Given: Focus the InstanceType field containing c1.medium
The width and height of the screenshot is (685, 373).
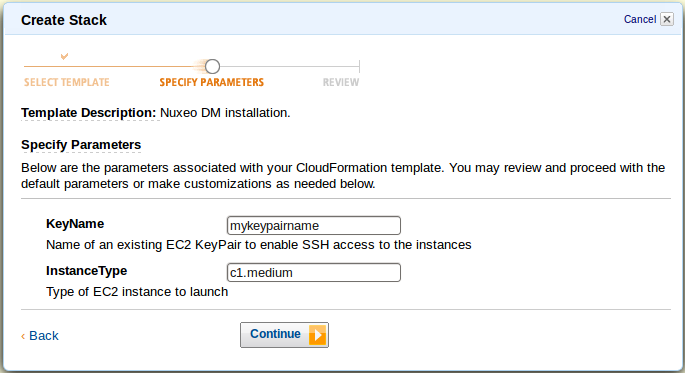Looking at the screenshot, I should [314, 273].
